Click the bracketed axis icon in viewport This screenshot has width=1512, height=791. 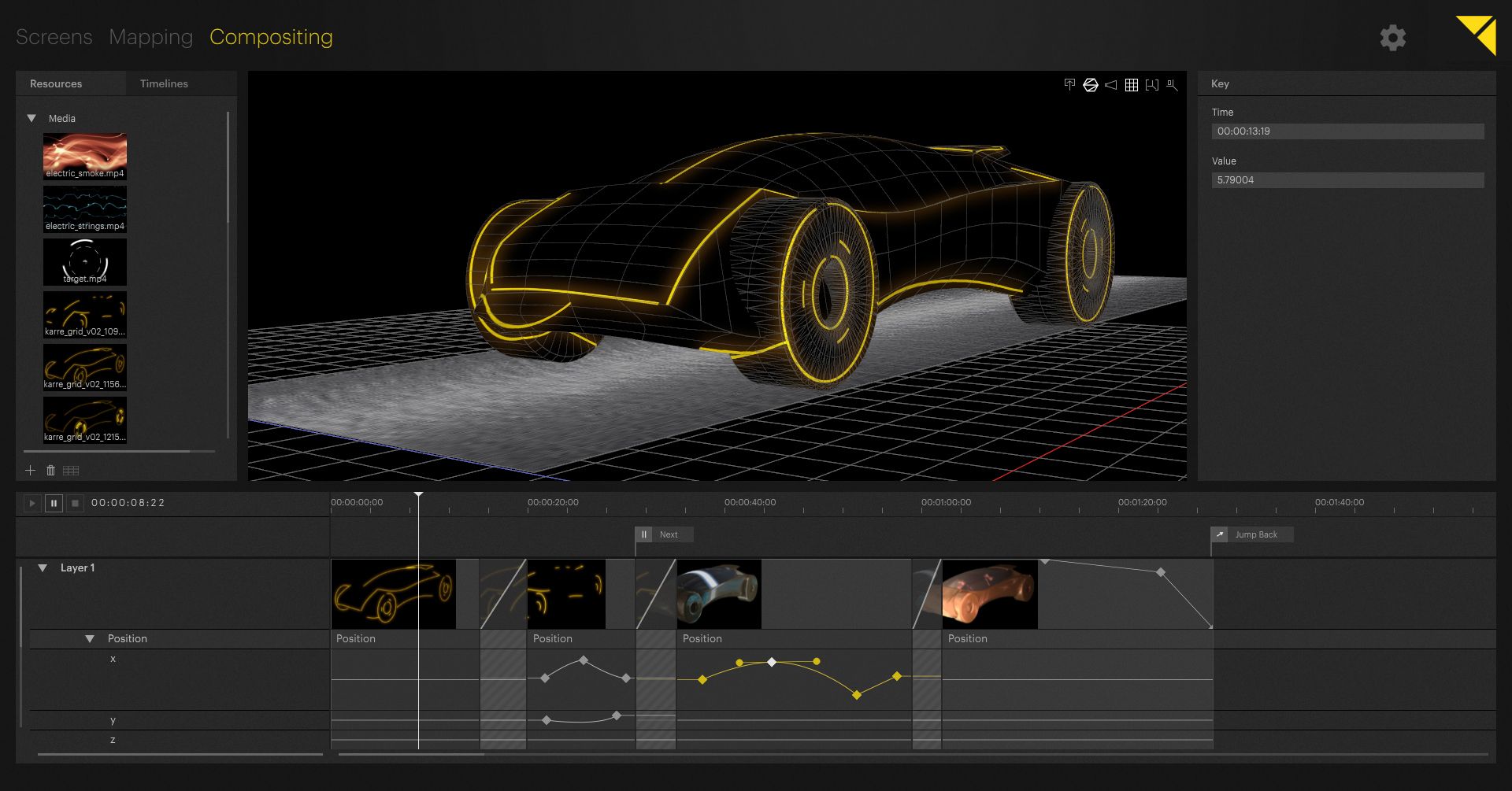coord(1151,85)
